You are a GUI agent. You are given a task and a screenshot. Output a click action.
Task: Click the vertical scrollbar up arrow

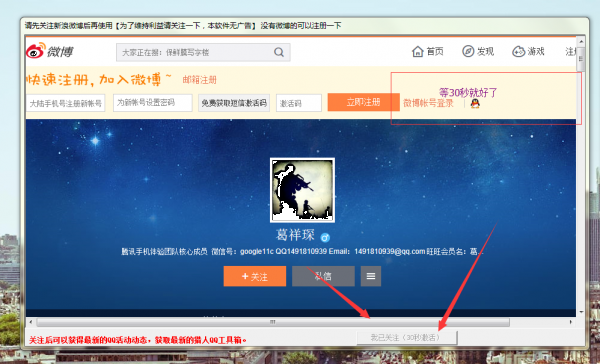pyautogui.click(x=581, y=41)
